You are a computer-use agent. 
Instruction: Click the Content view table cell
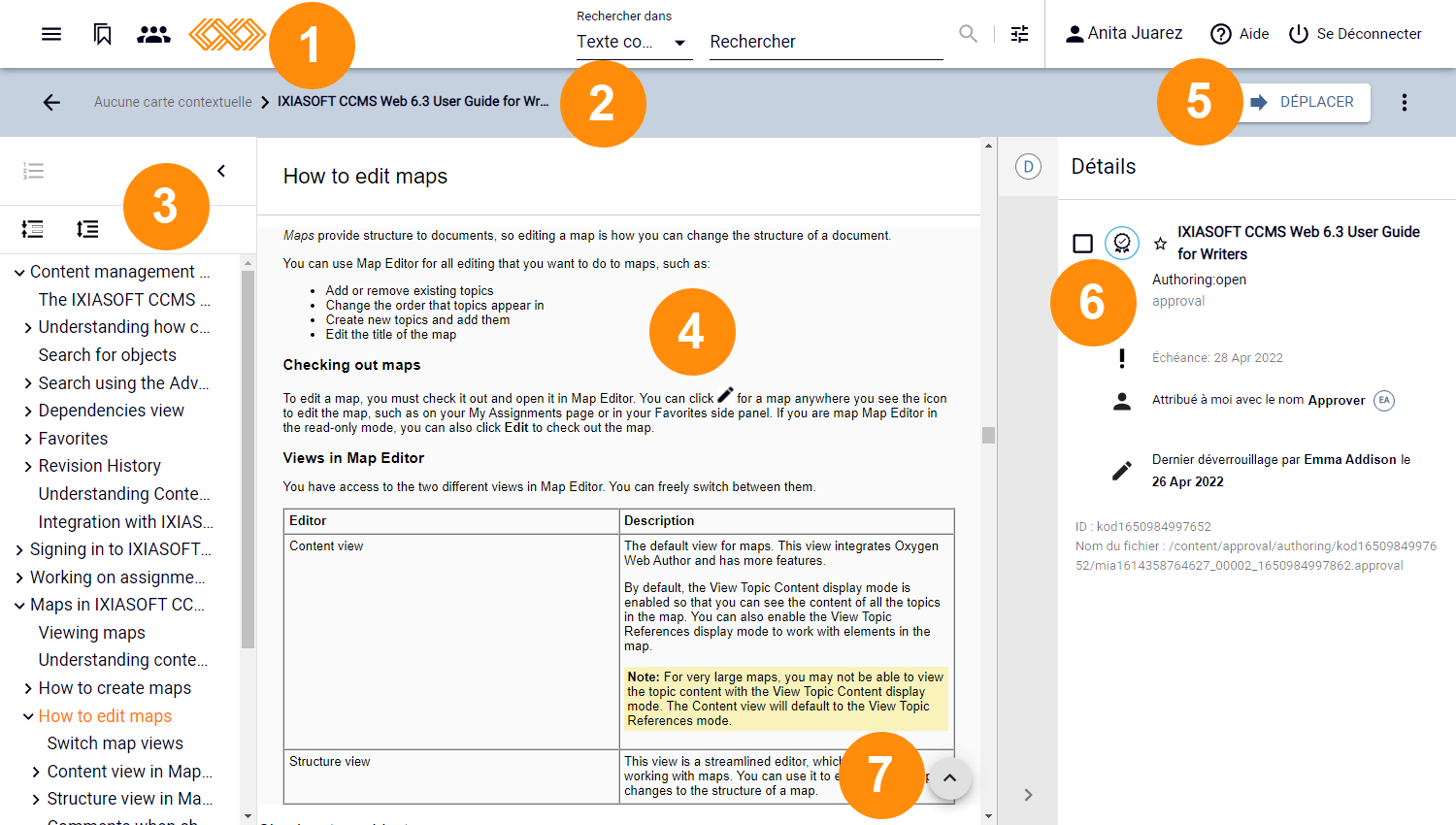[451, 642]
